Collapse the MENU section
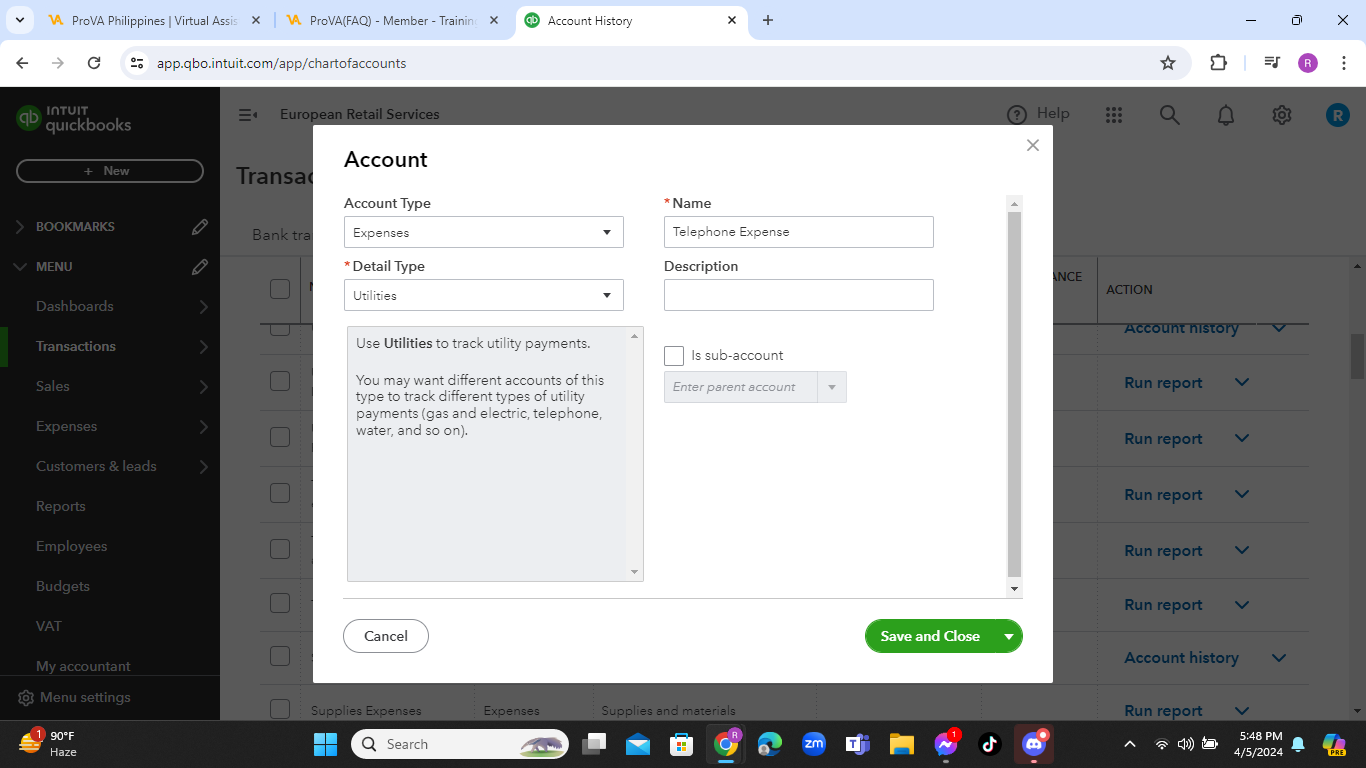The height and width of the screenshot is (768, 1366). (x=20, y=267)
